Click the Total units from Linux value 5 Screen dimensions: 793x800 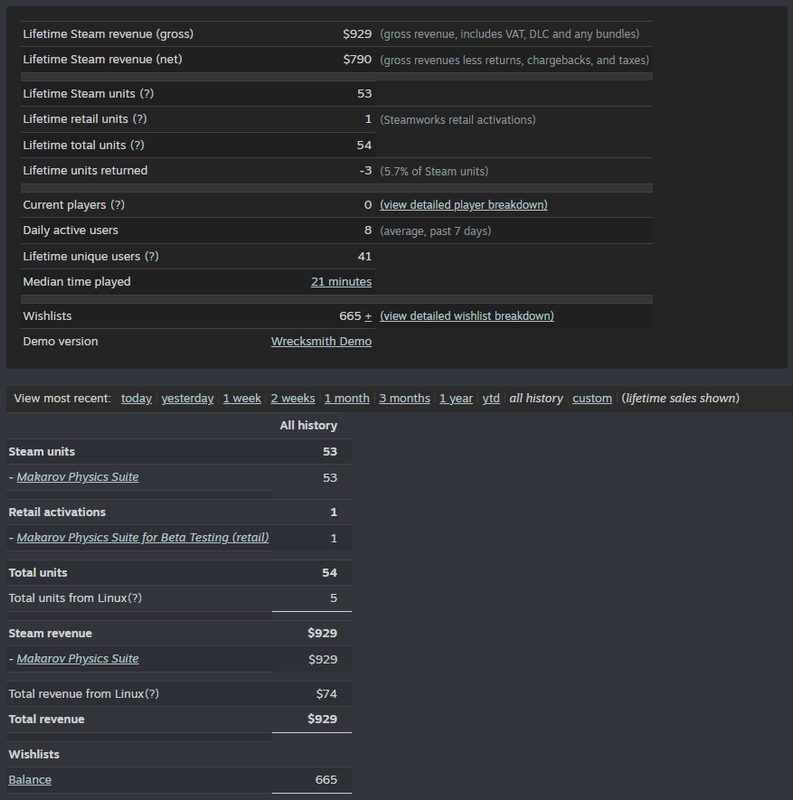(334, 598)
